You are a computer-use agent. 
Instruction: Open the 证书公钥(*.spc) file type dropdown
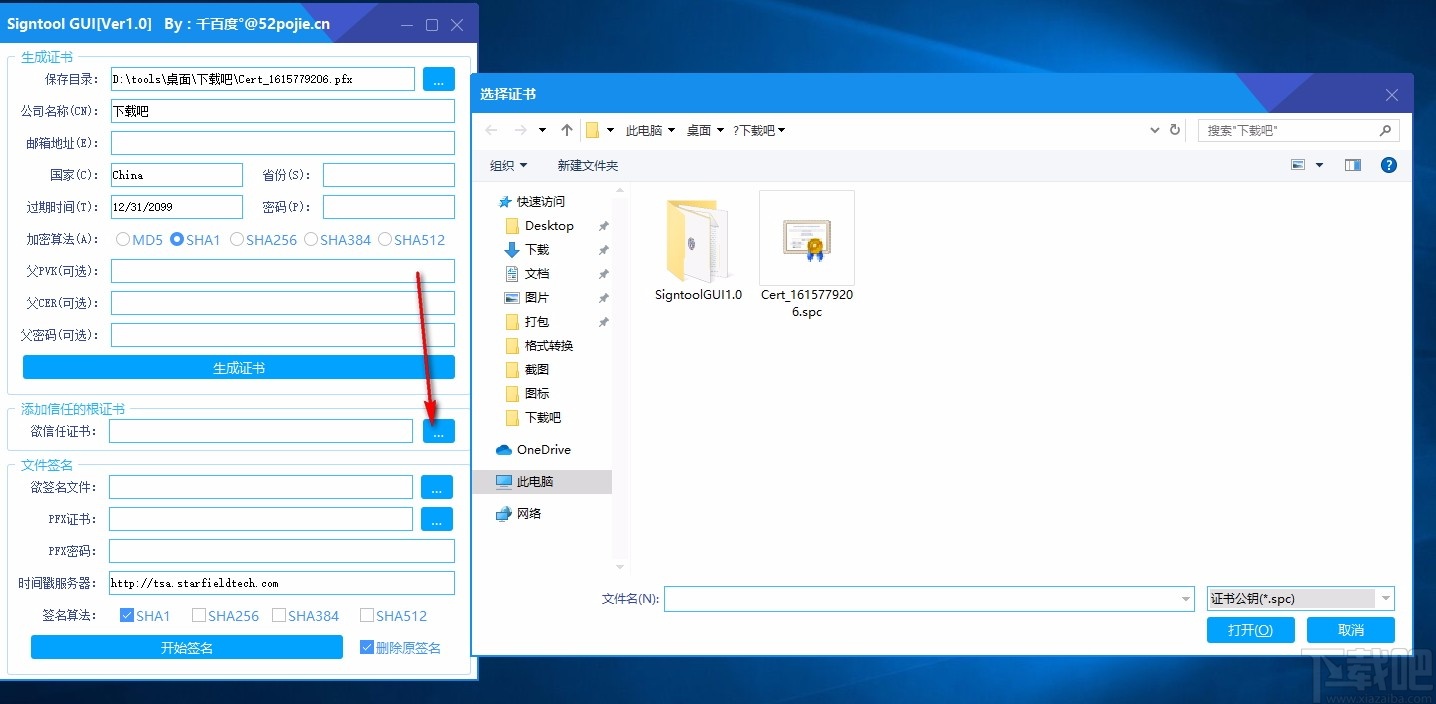click(x=1386, y=598)
